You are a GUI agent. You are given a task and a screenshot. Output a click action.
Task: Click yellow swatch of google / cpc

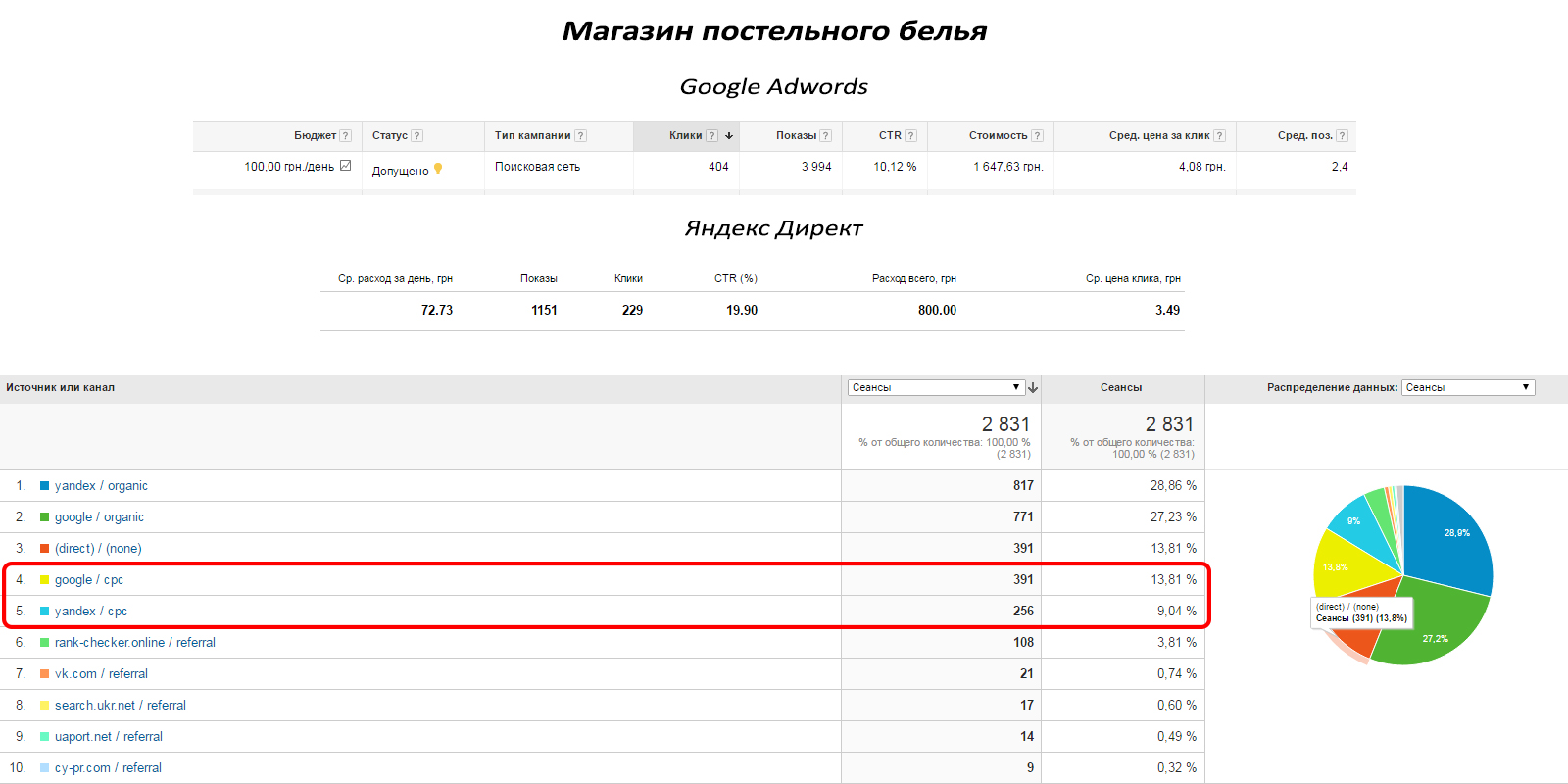tap(44, 579)
